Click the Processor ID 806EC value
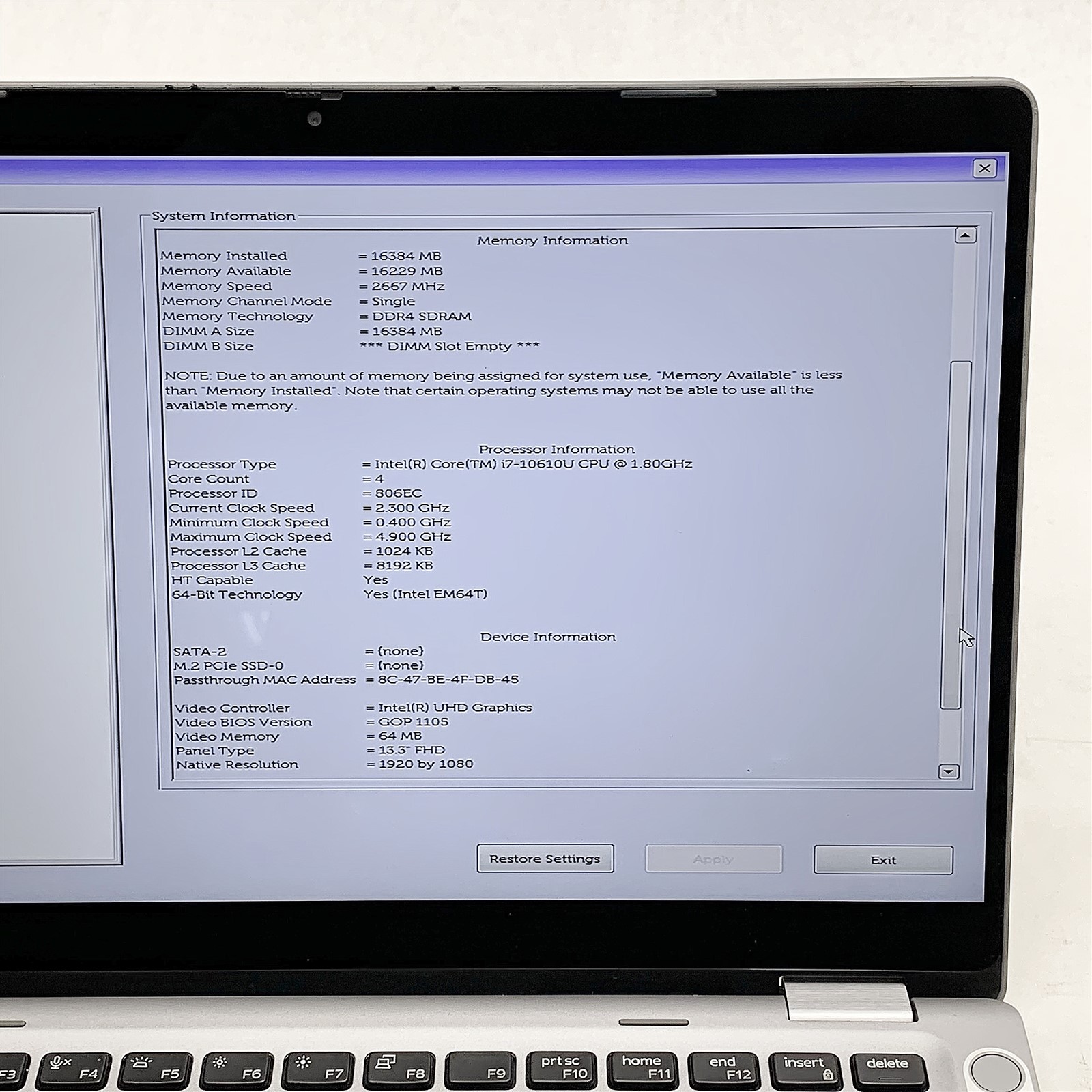1092x1092 pixels. 399,493
